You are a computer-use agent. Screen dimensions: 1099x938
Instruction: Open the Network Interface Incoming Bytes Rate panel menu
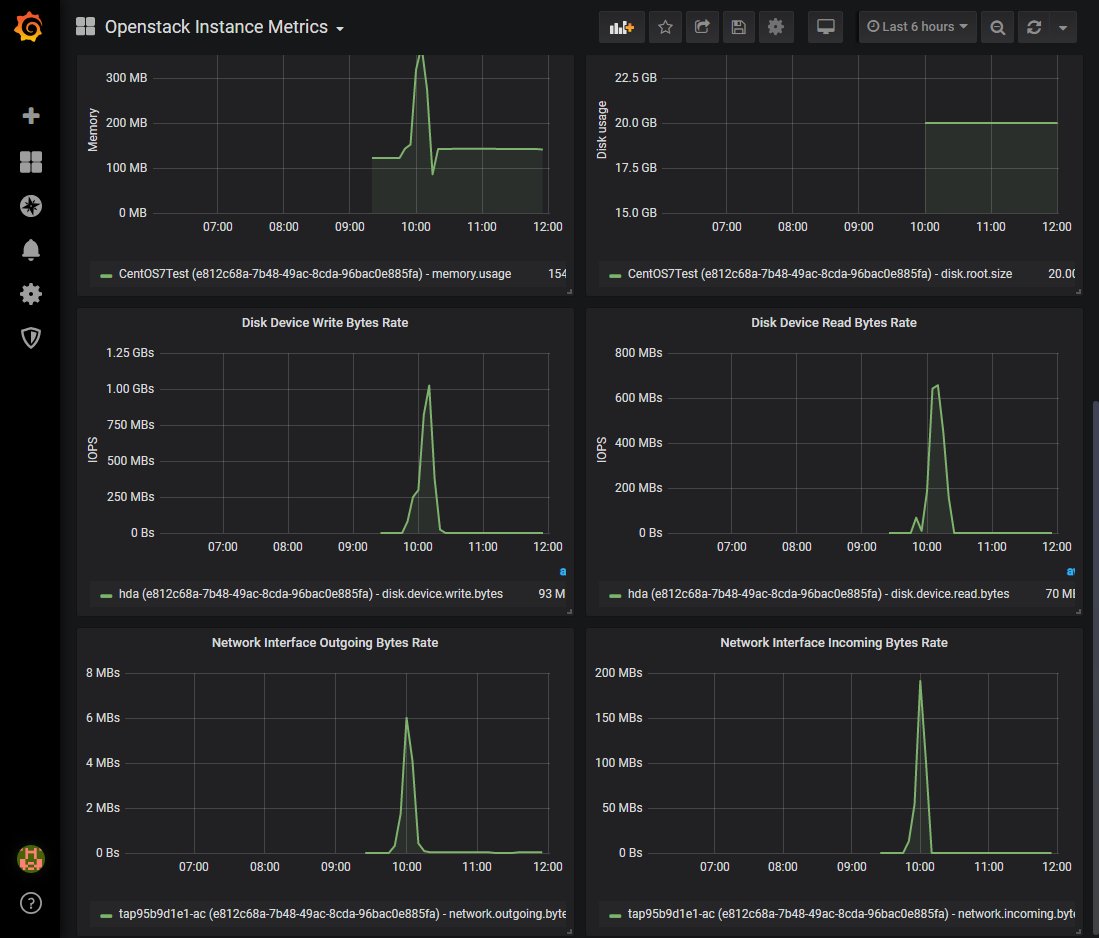pos(834,642)
